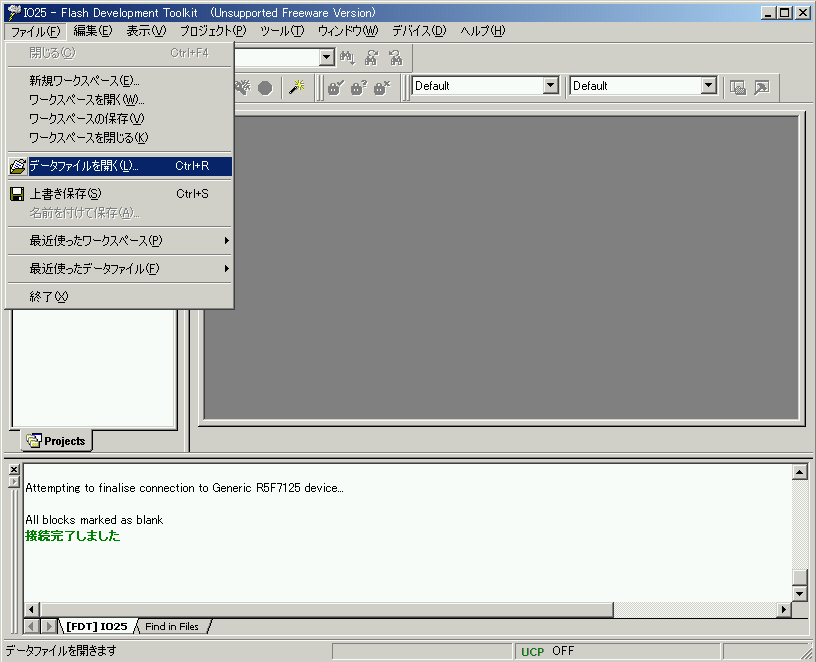This screenshot has height=662, width=816.
Task: Choose ワークスペースを閉じる(K) menu entry
Action: coord(120,137)
